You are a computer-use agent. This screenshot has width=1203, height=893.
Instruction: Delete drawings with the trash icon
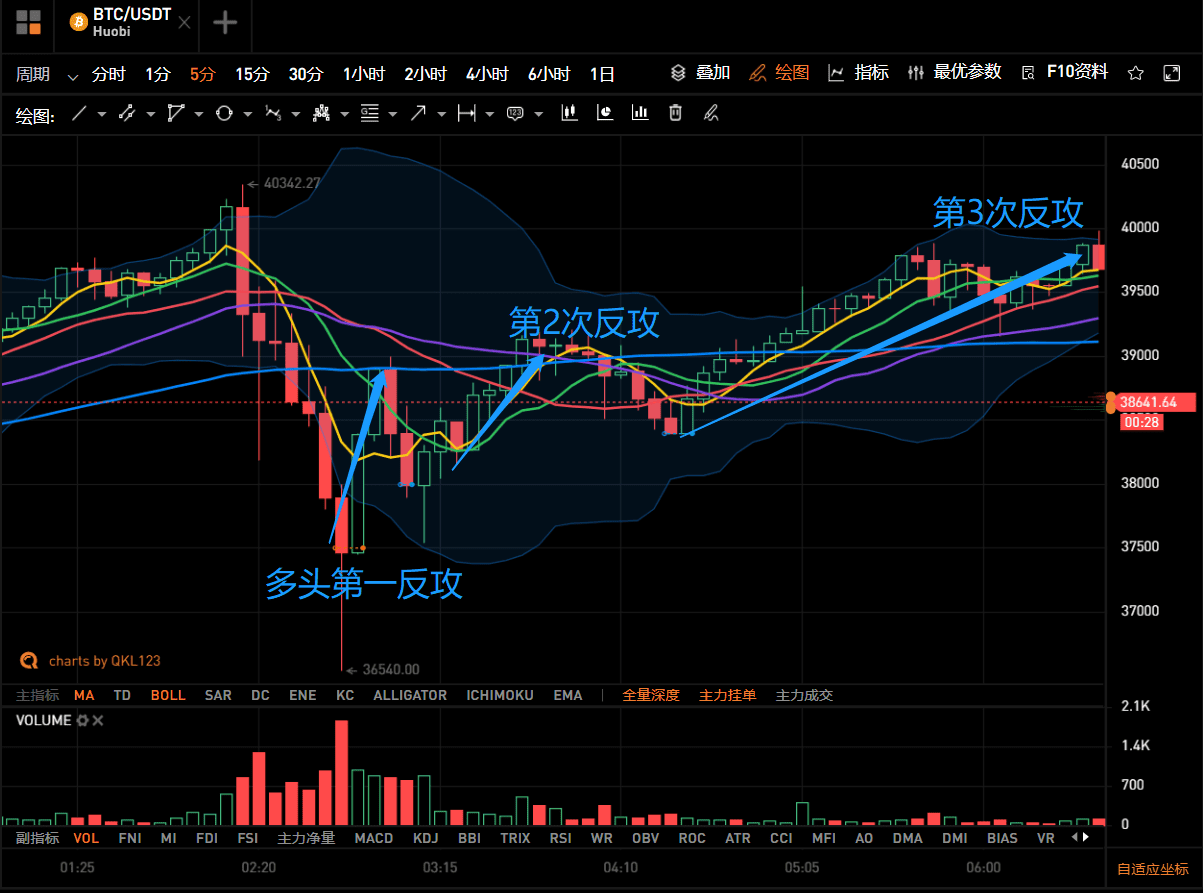(x=676, y=113)
